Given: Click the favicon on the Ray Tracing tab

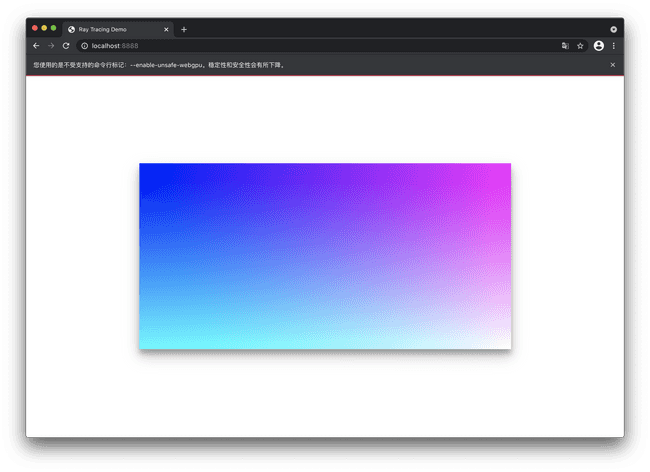Looking at the screenshot, I should pos(71,29).
